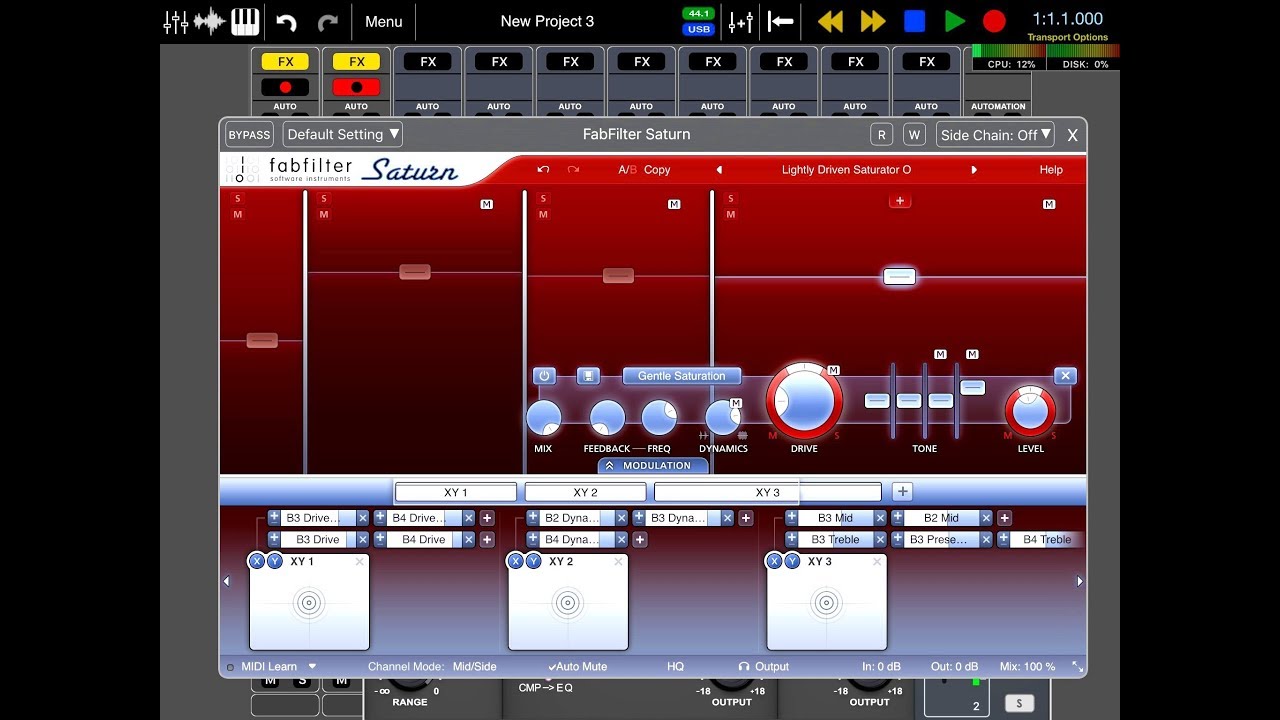The width and height of the screenshot is (1280, 720).
Task: Open preset list Lightly Driven Saturator O
Action: [x=846, y=170]
